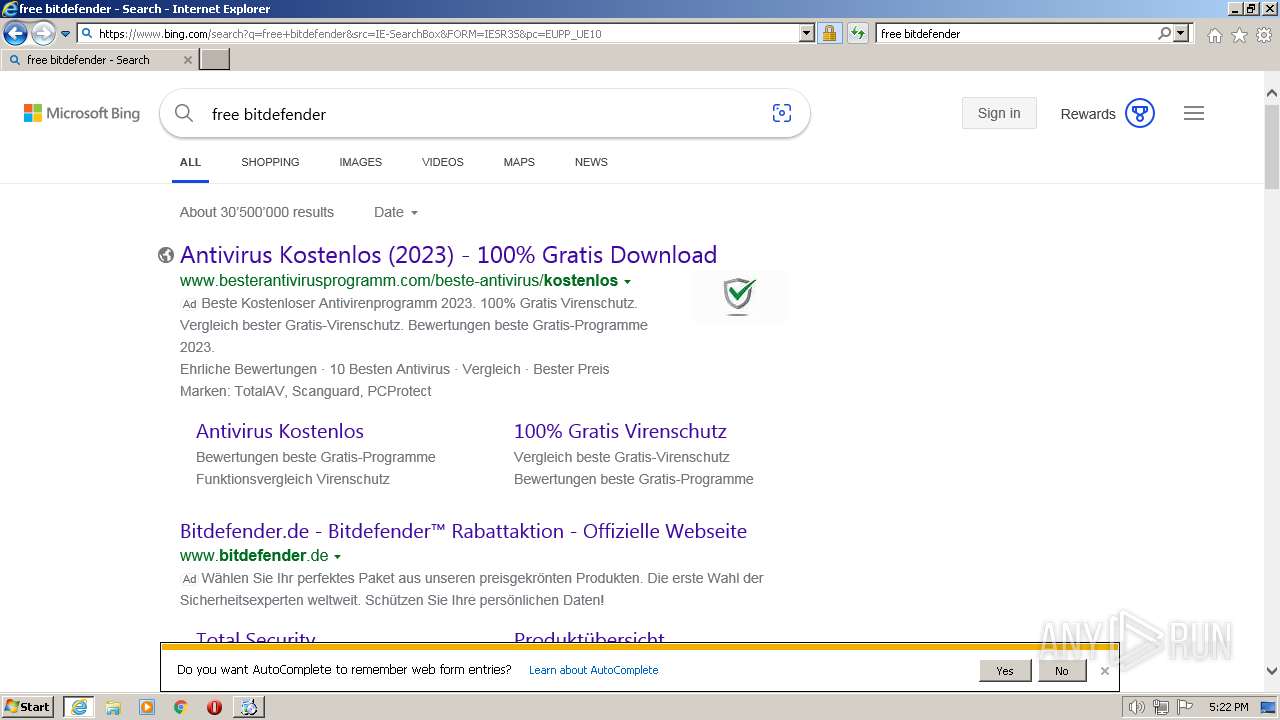Viewport: 1280px width, 720px height.
Task: Click the vertical scrollbar thumb
Action: pyautogui.click(x=1272, y=145)
